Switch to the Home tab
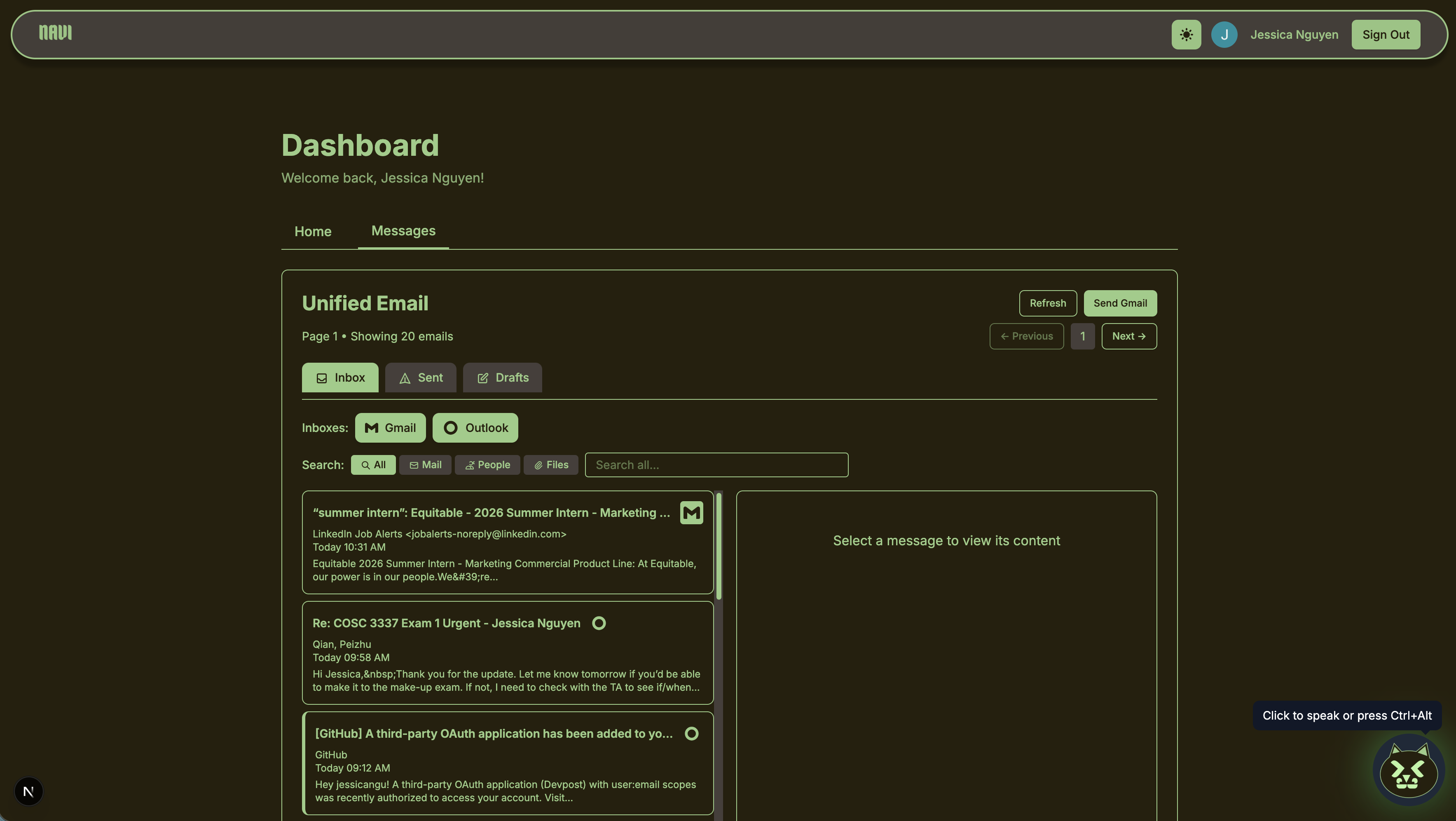Screen dimensions: 1456x821 (313, 231)
